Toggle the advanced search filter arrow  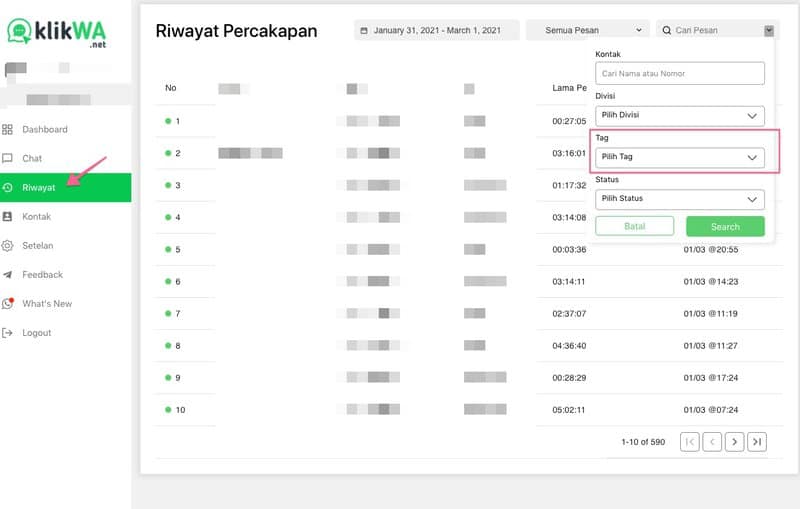[x=769, y=31]
